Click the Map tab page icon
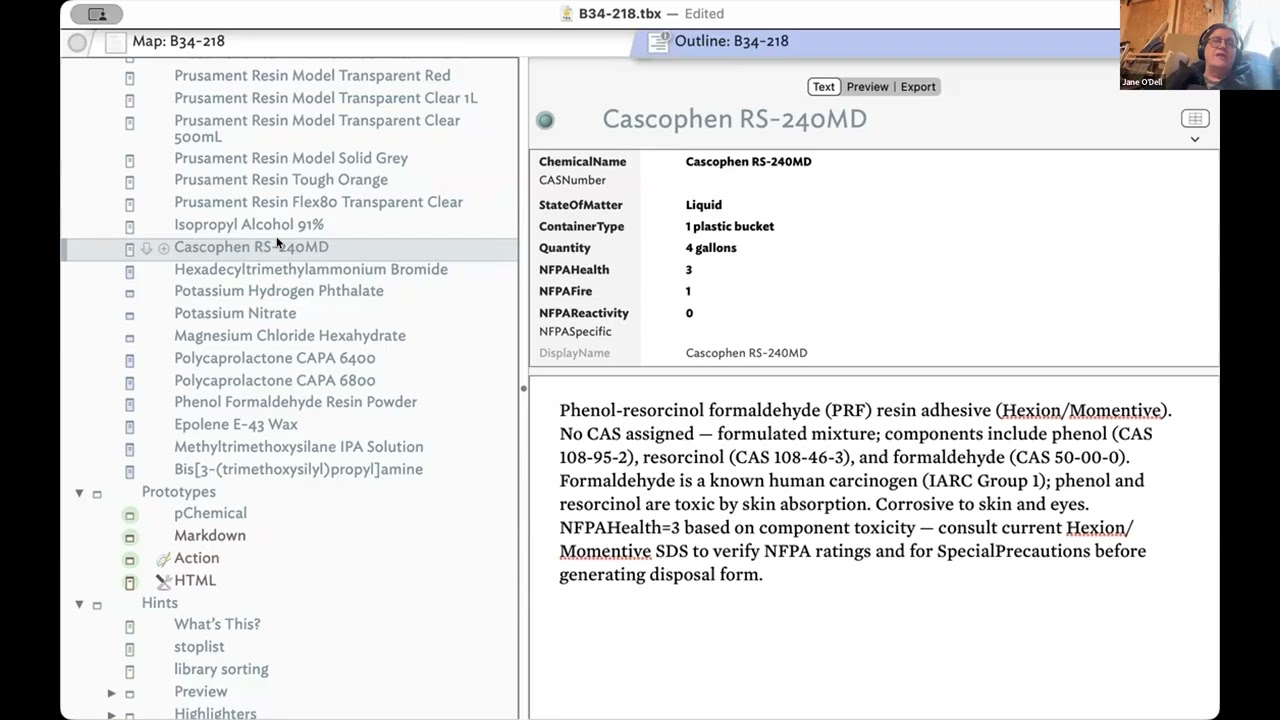The image size is (1280, 720). coord(116,42)
